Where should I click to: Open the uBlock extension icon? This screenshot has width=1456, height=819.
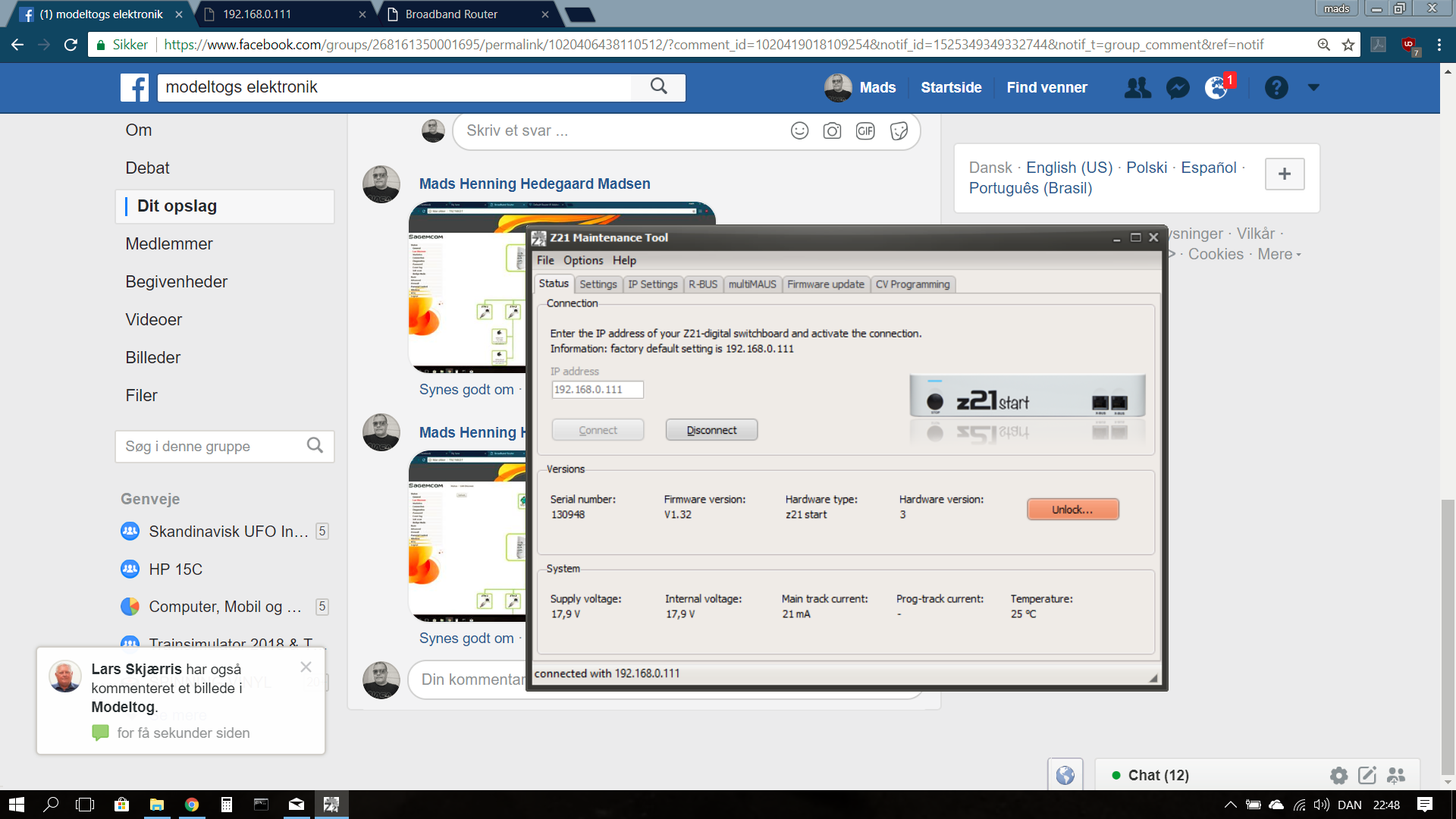(1410, 45)
